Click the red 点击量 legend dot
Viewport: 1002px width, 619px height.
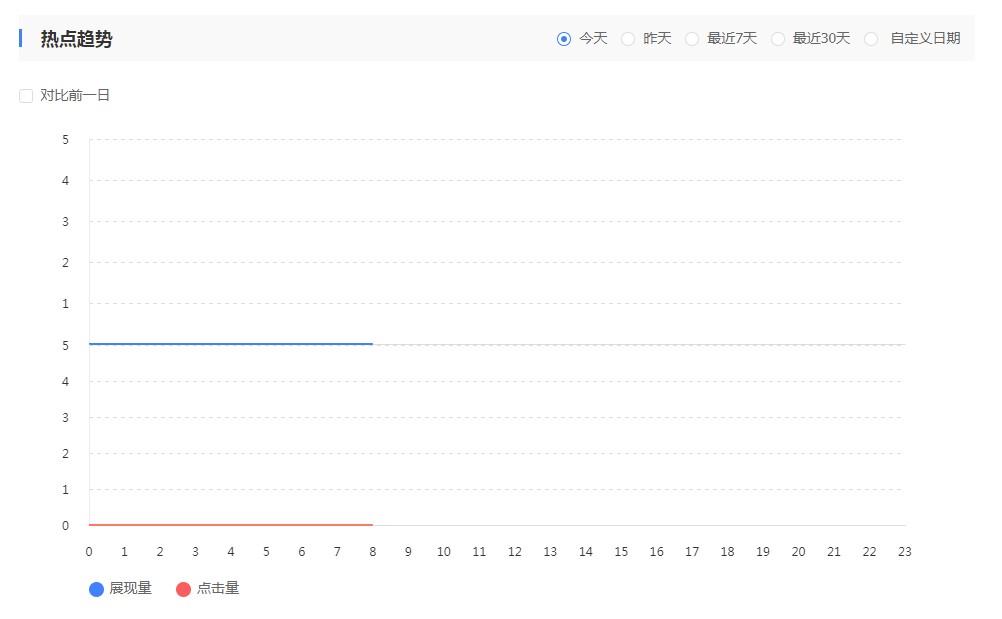[184, 589]
